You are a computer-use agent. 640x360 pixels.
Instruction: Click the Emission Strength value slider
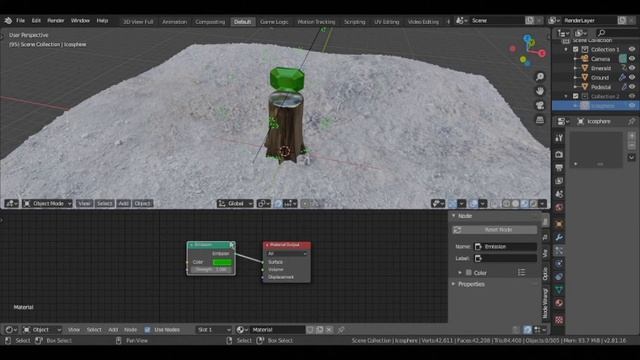point(211,269)
